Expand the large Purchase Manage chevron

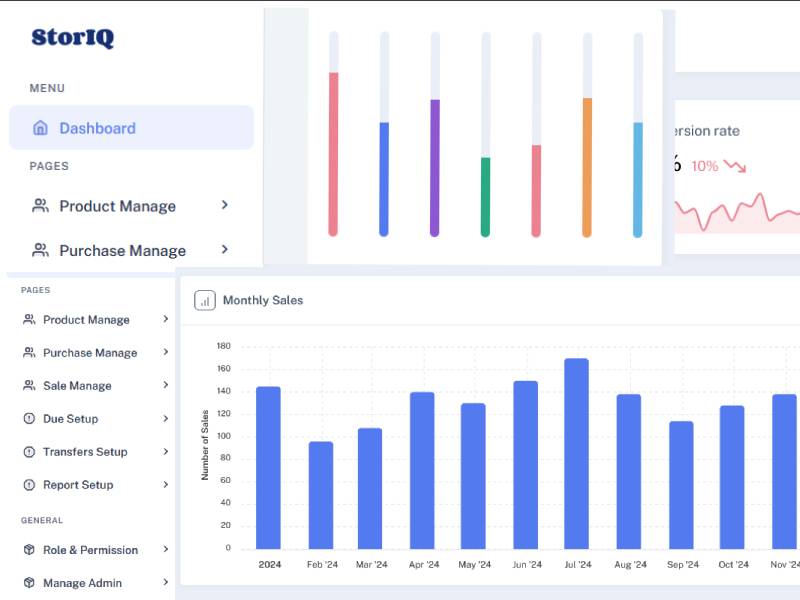click(225, 250)
